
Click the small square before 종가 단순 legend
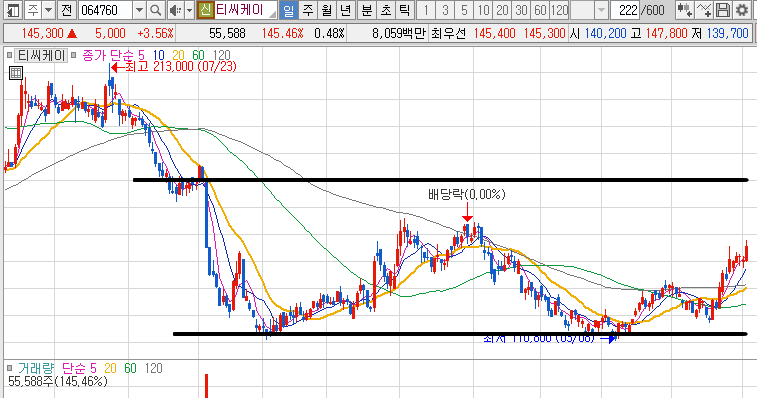coord(74,55)
